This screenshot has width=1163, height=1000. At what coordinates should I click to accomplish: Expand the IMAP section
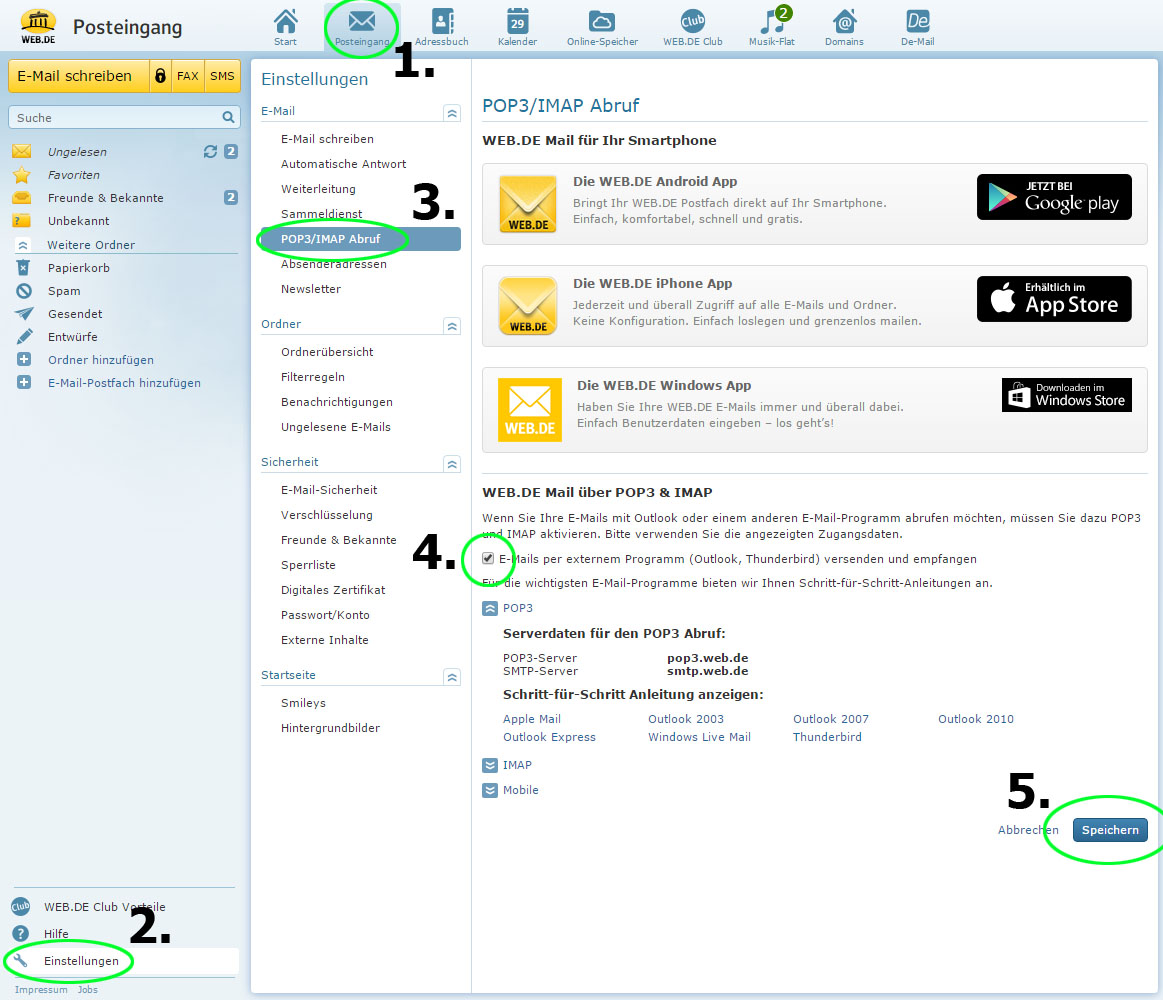pyautogui.click(x=490, y=765)
